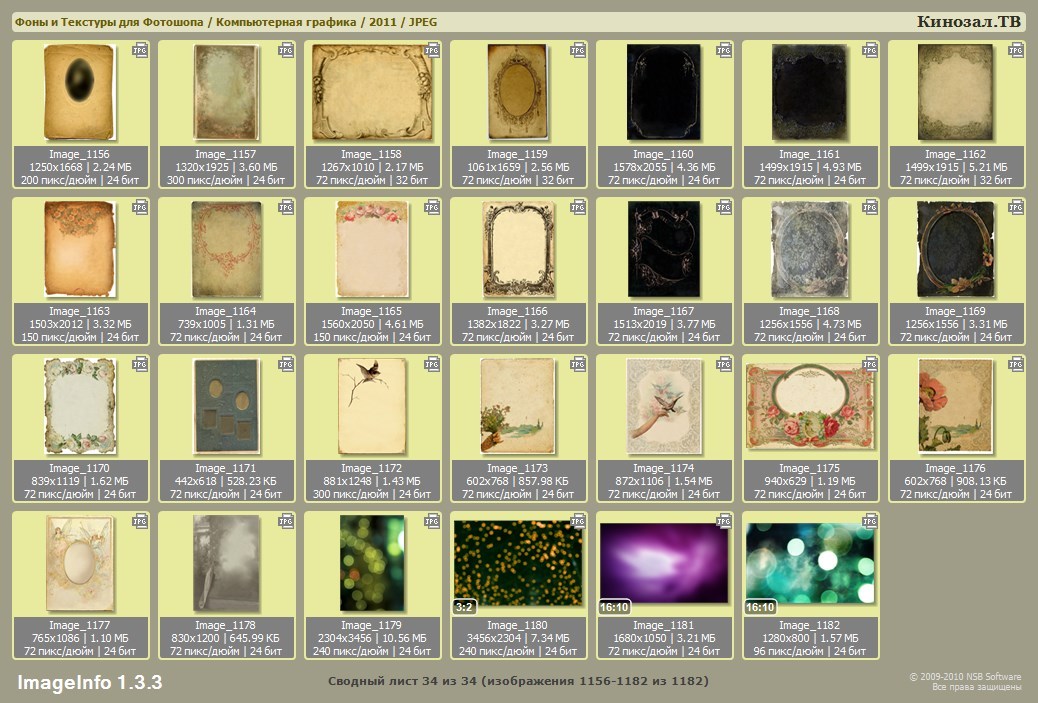The image size is (1038, 703).
Task: Click the JPG icon on Image_1169 tile
Action: click(1016, 206)
